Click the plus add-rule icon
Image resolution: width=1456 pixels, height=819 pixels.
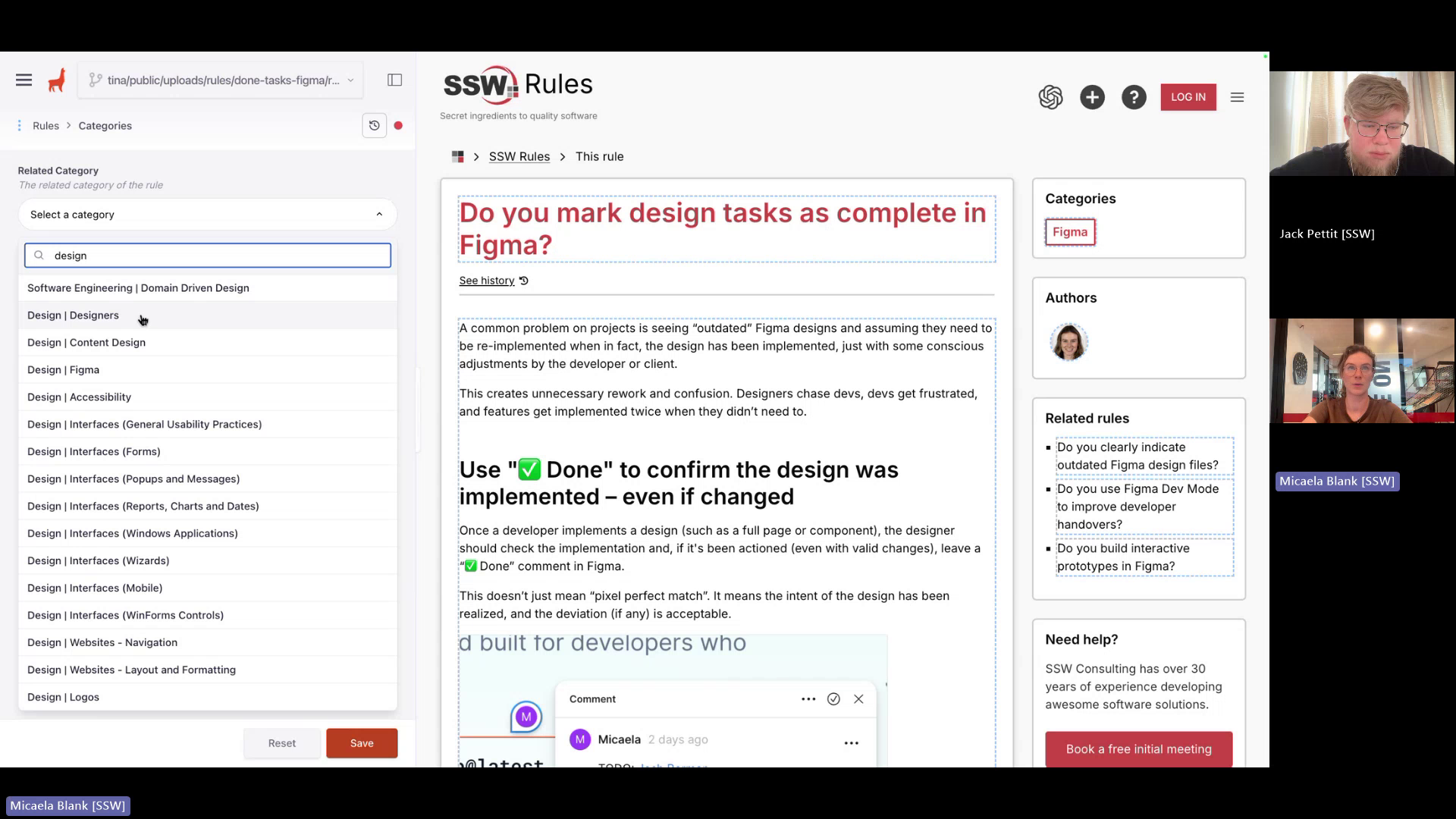click(x=1092, y=97)
